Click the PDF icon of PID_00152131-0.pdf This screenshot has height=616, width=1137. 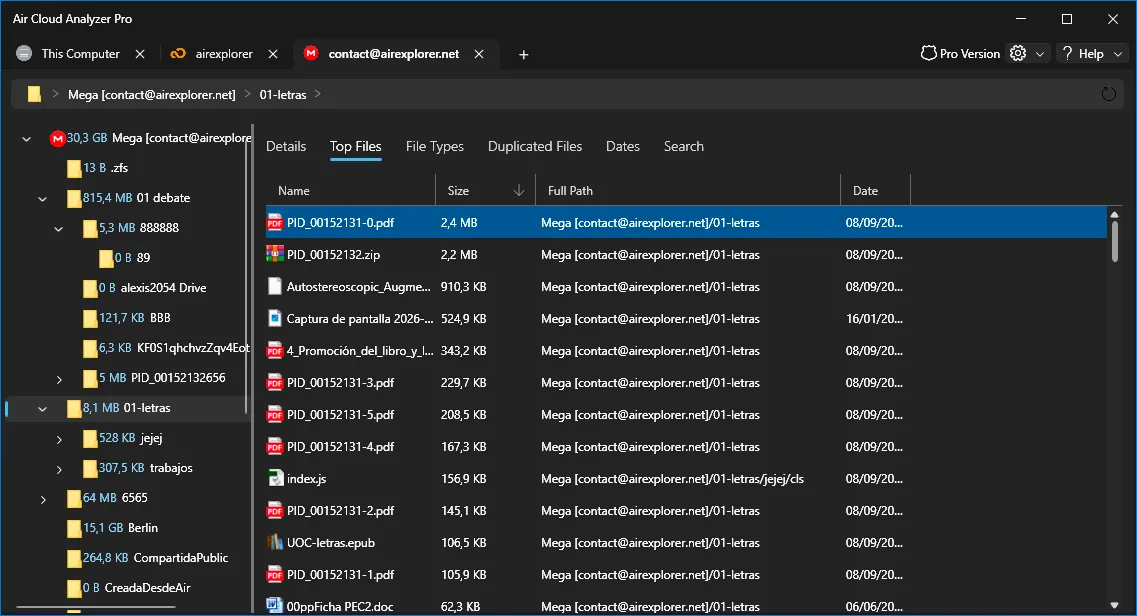274,222
